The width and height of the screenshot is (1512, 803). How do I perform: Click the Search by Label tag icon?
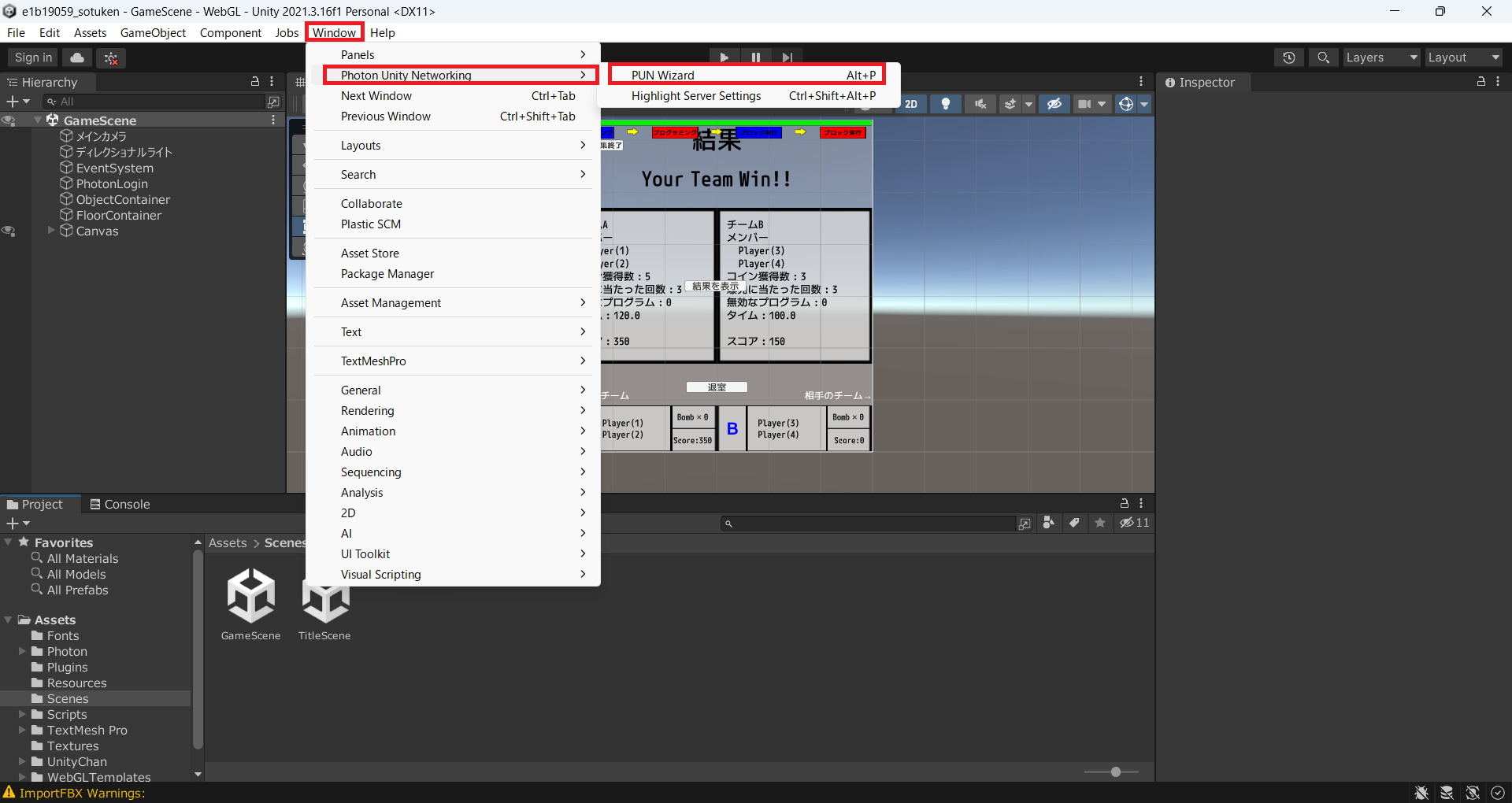pyautogui.click(x=1074, y=523)
